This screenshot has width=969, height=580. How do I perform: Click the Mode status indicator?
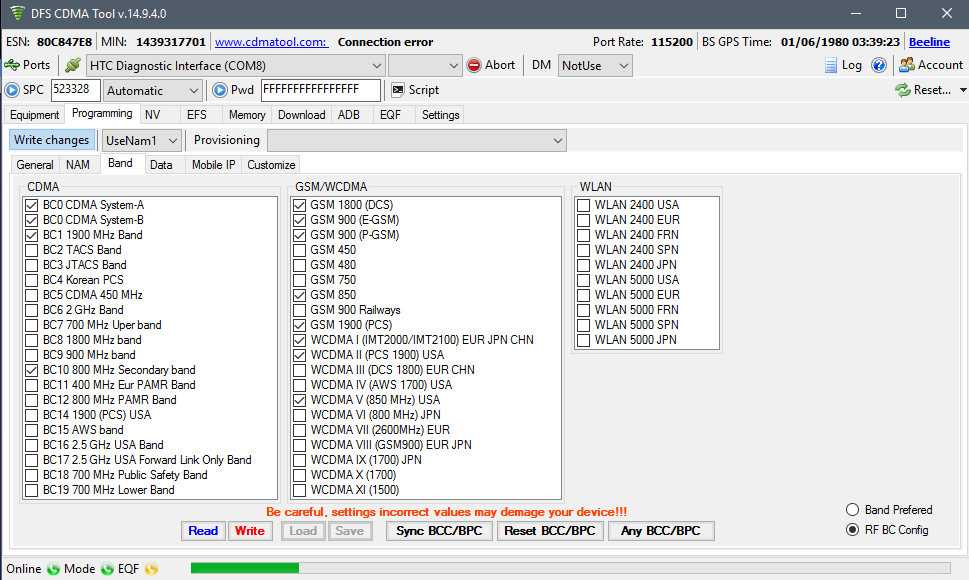point(108,569)
